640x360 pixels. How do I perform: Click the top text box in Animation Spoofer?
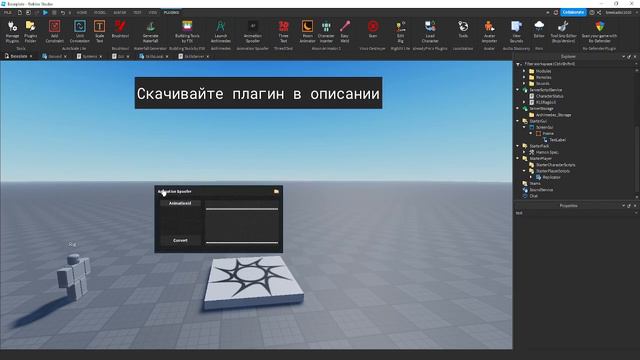(242, 205)
